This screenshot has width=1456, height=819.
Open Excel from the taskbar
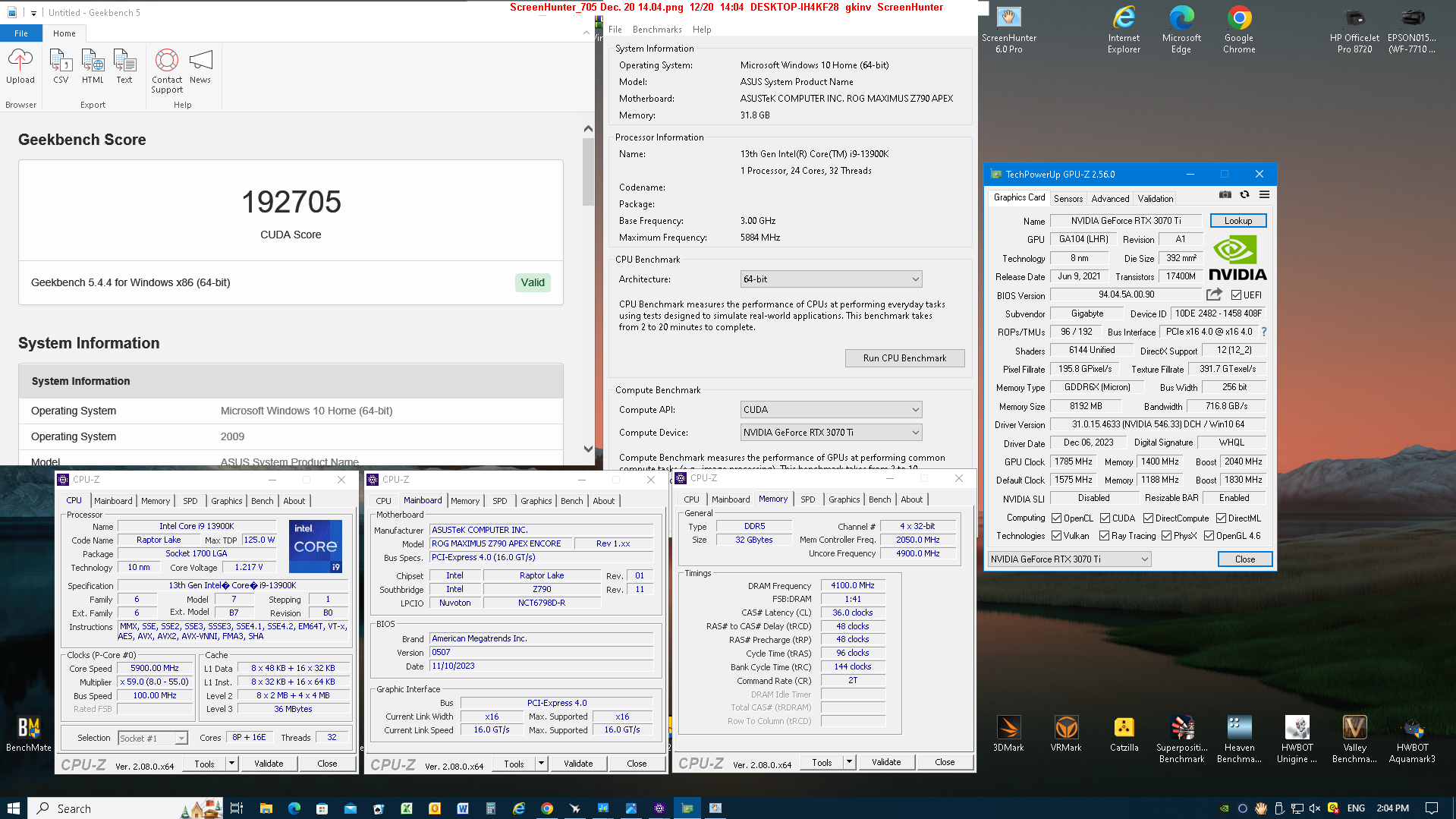click(407, 808)
